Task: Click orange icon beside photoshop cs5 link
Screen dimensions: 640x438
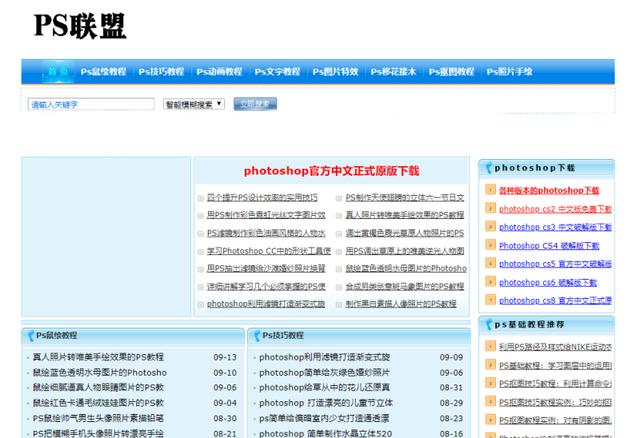Action: click(490, 263)
